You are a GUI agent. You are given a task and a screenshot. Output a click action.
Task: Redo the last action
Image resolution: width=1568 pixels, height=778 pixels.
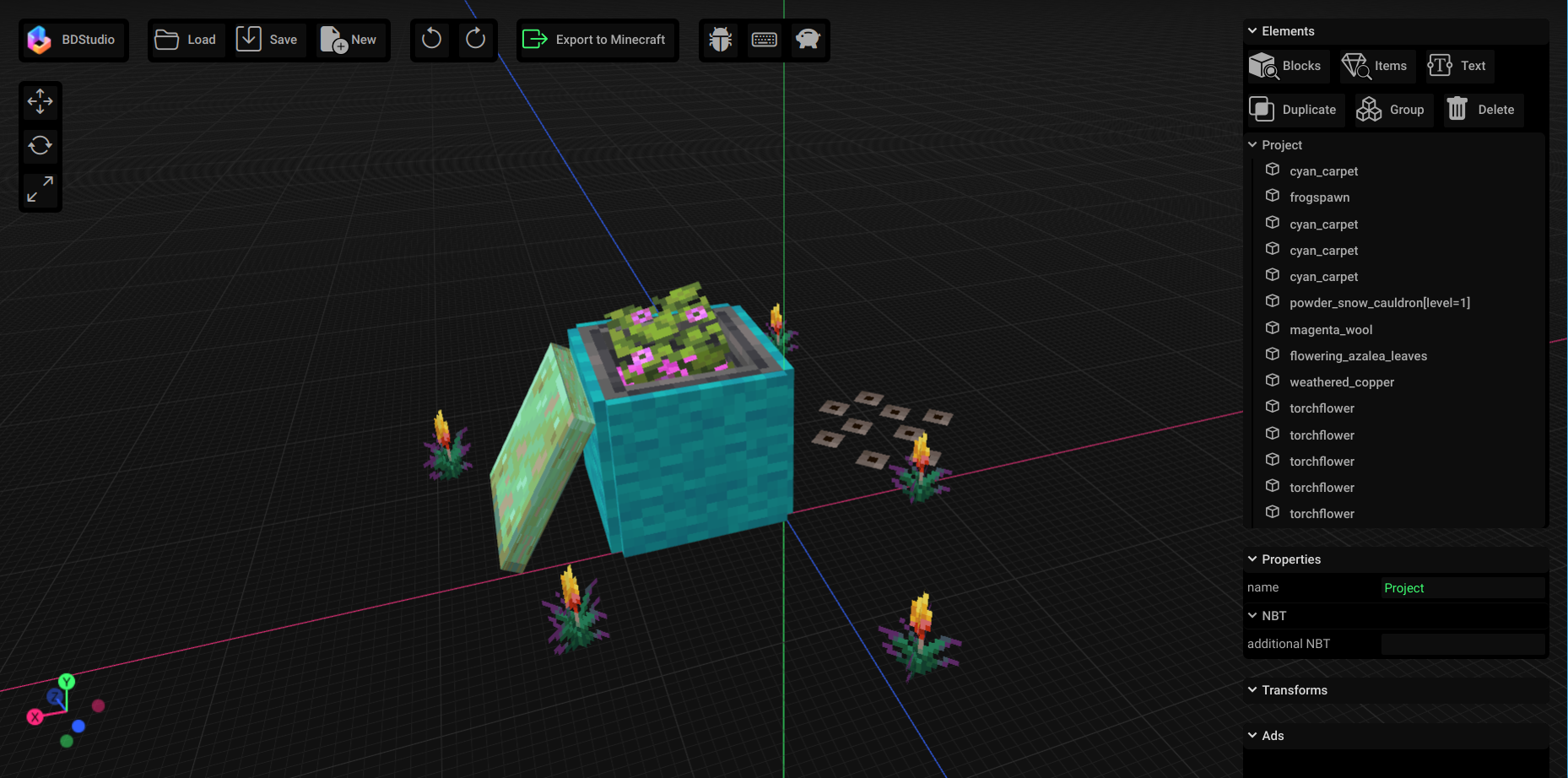pos(476,40)
